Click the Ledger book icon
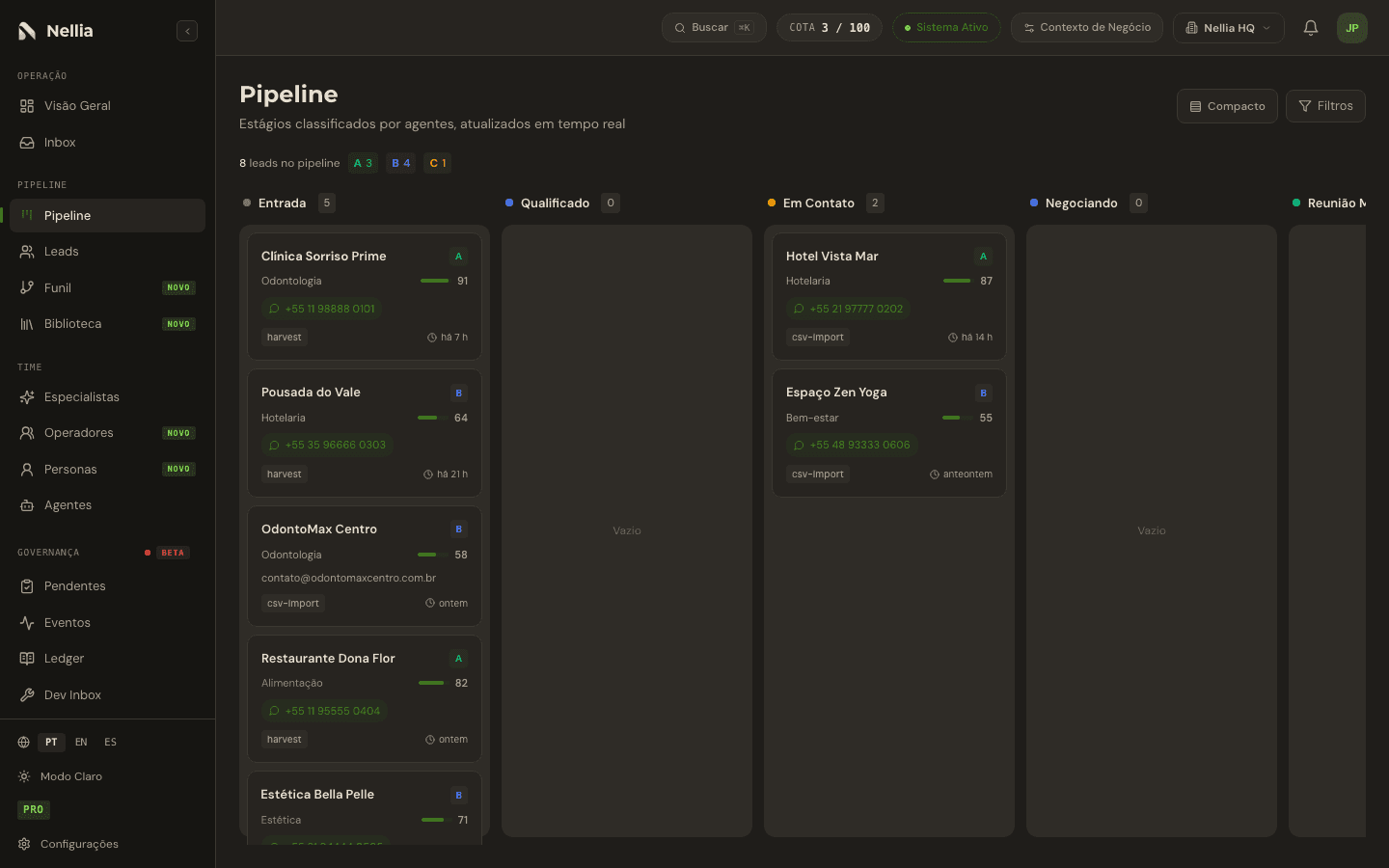This screenshot has height=868, width=1389. click(27, 659)
